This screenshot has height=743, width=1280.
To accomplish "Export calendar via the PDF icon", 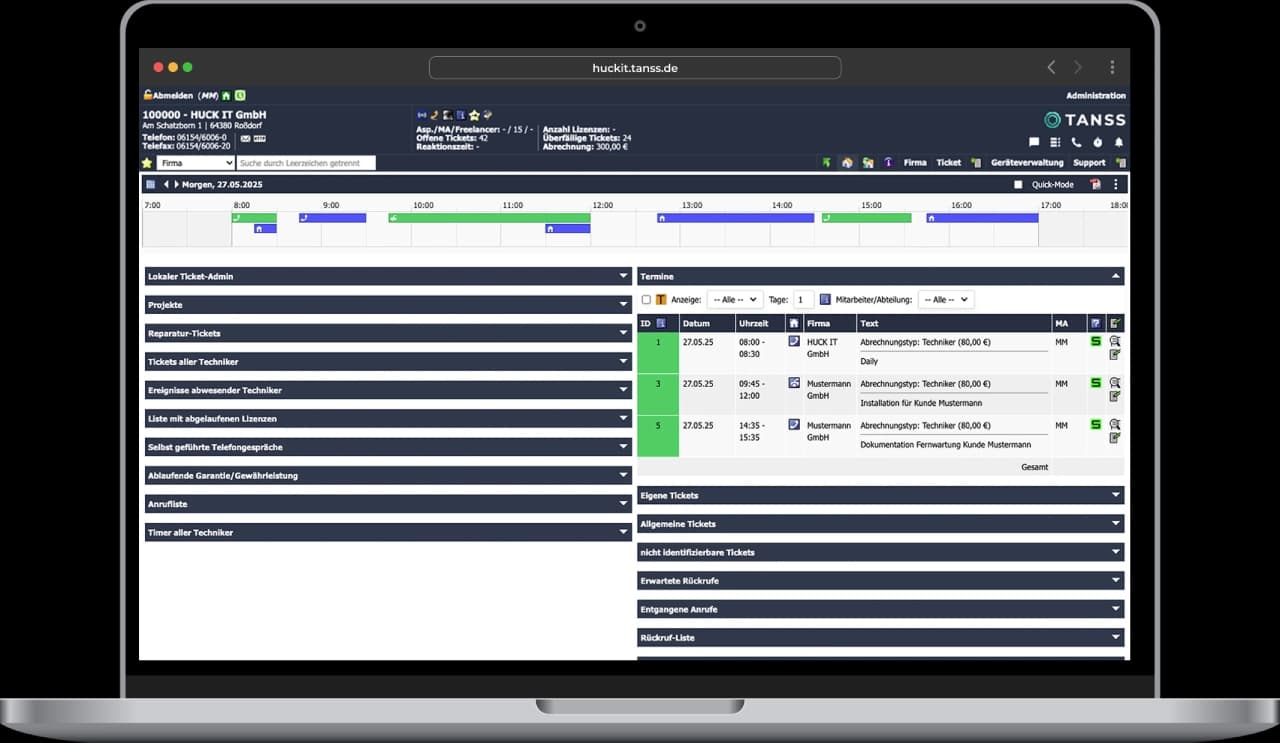I will 1095,185.
